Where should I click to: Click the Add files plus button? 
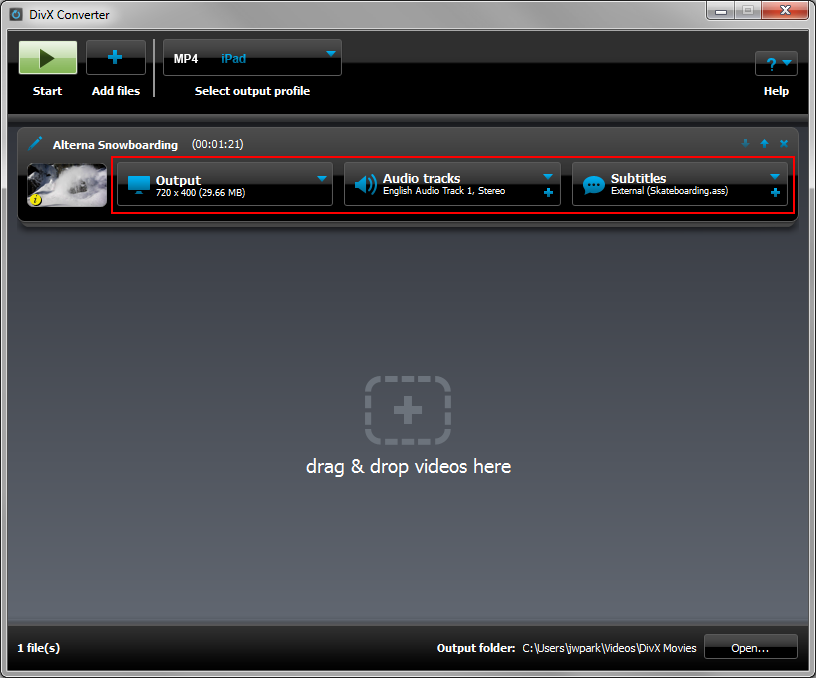(x=116, y=57)
